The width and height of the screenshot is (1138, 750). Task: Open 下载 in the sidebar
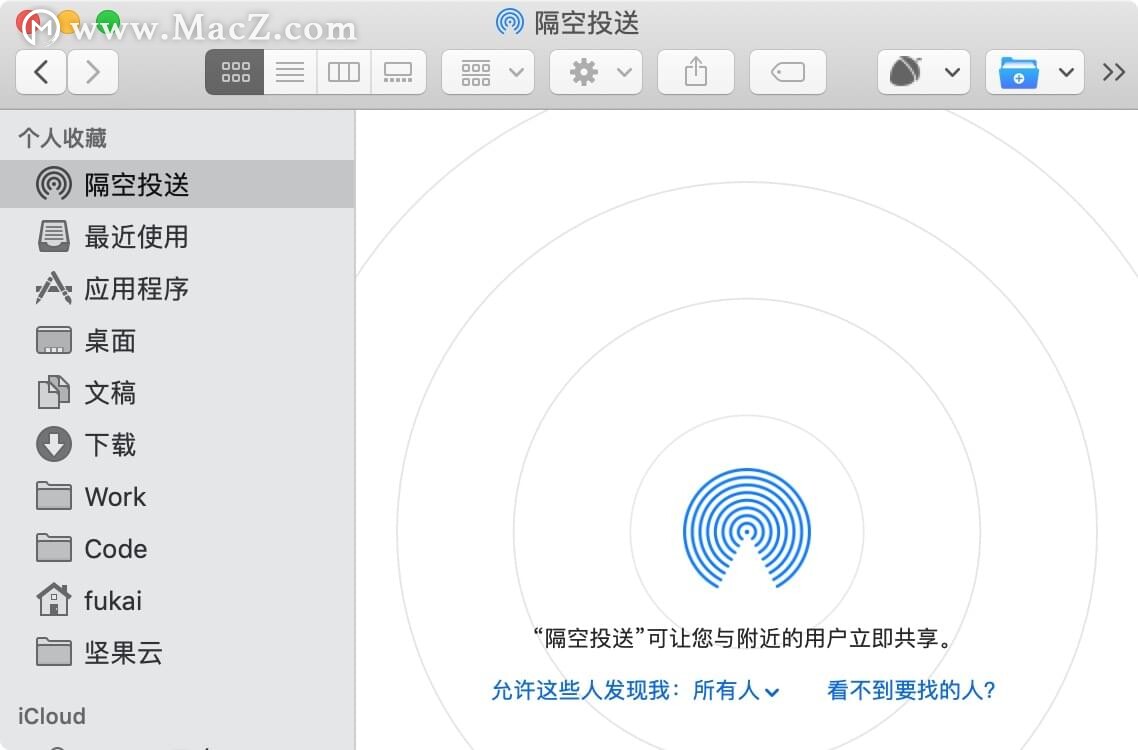(177, 444)
